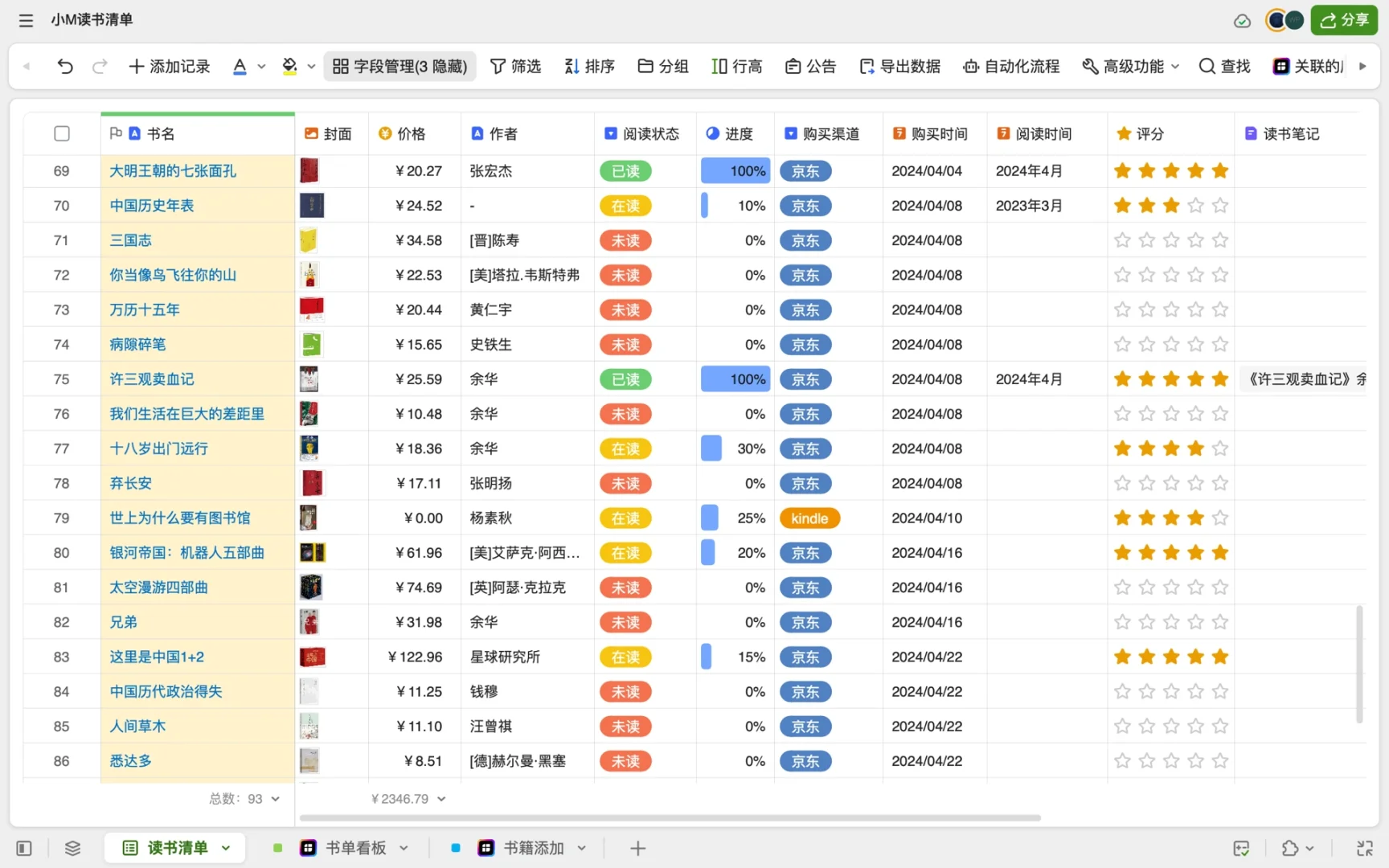Select the fill color swatch in toolbar

[x=289, y=66]
